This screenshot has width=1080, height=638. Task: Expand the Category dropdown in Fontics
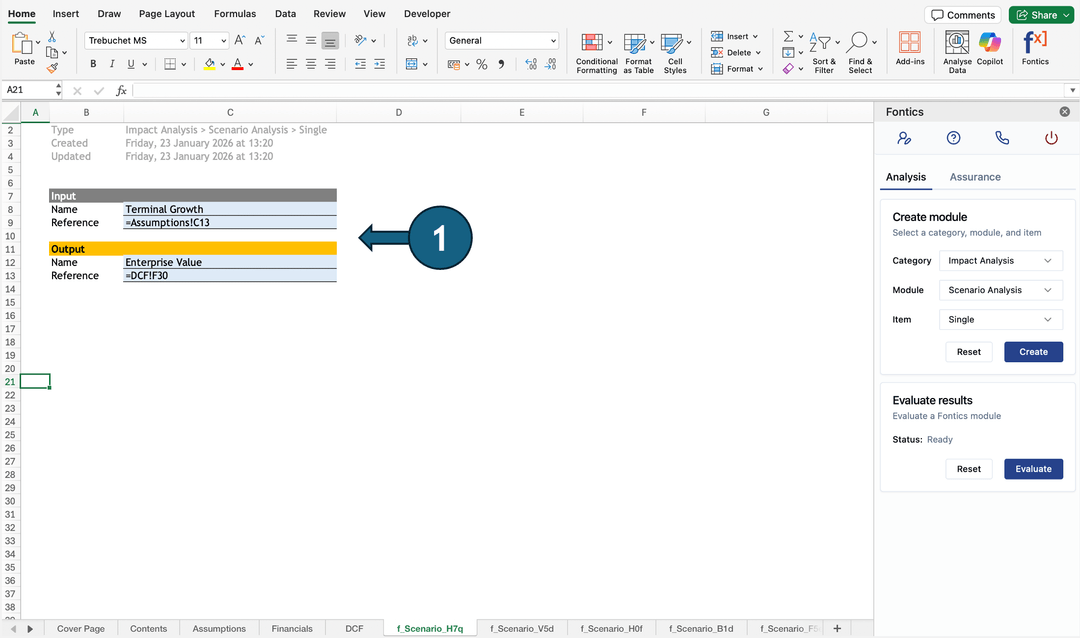tap(1000, 261)
